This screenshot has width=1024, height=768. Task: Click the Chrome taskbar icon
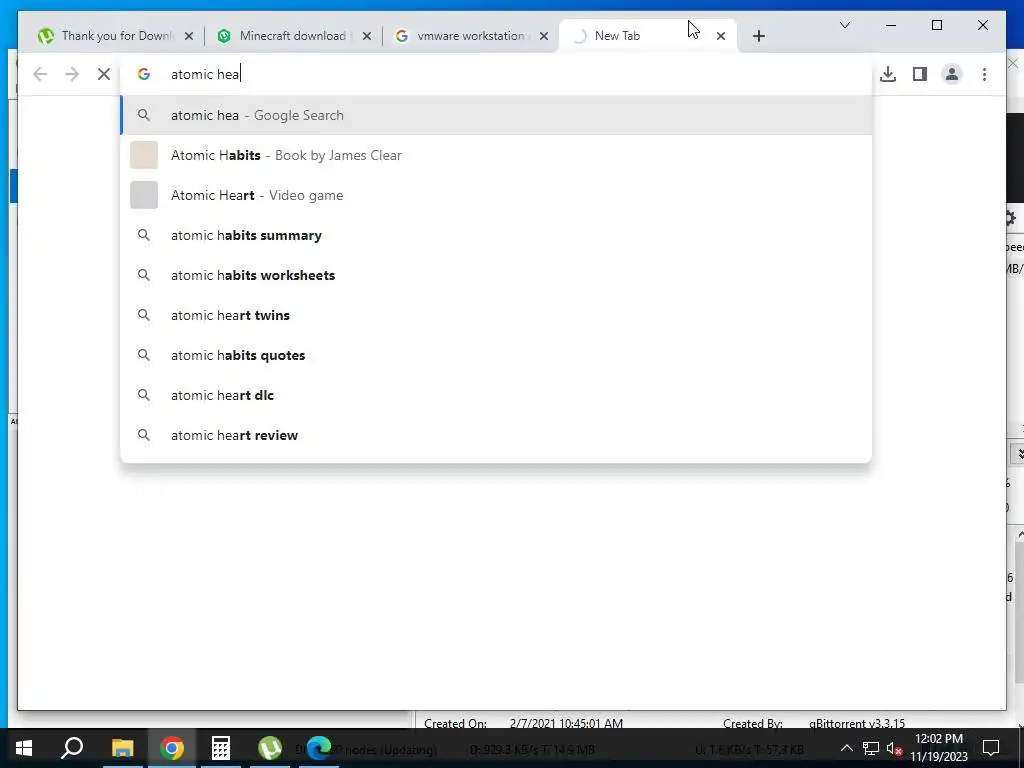(x=172, y=748)
